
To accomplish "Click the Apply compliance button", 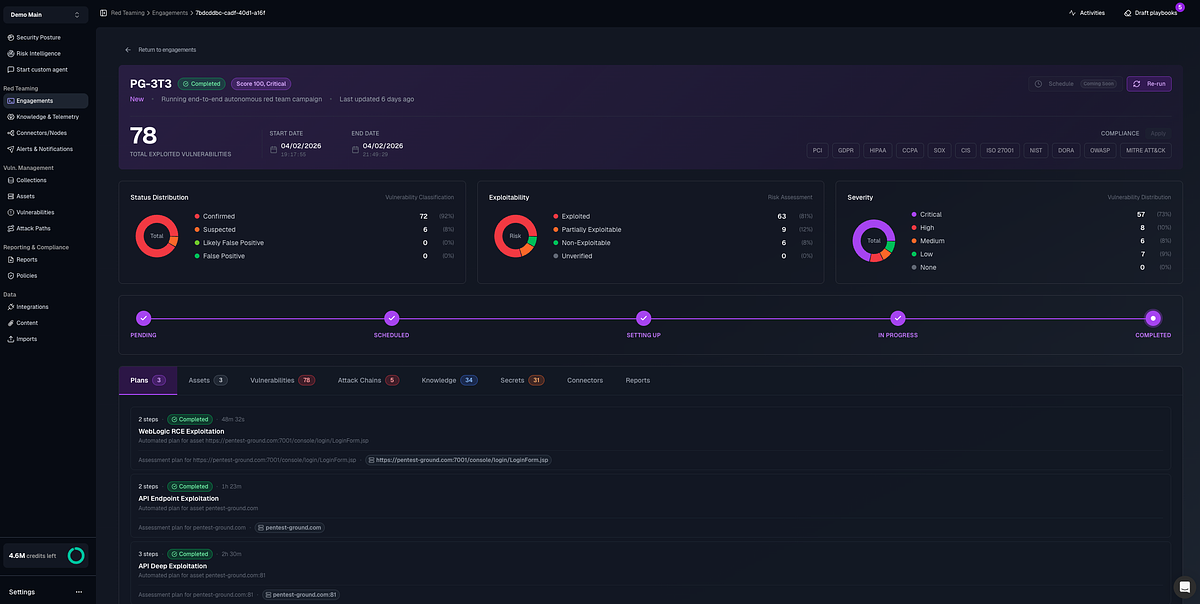I will tap(1158, 133).
